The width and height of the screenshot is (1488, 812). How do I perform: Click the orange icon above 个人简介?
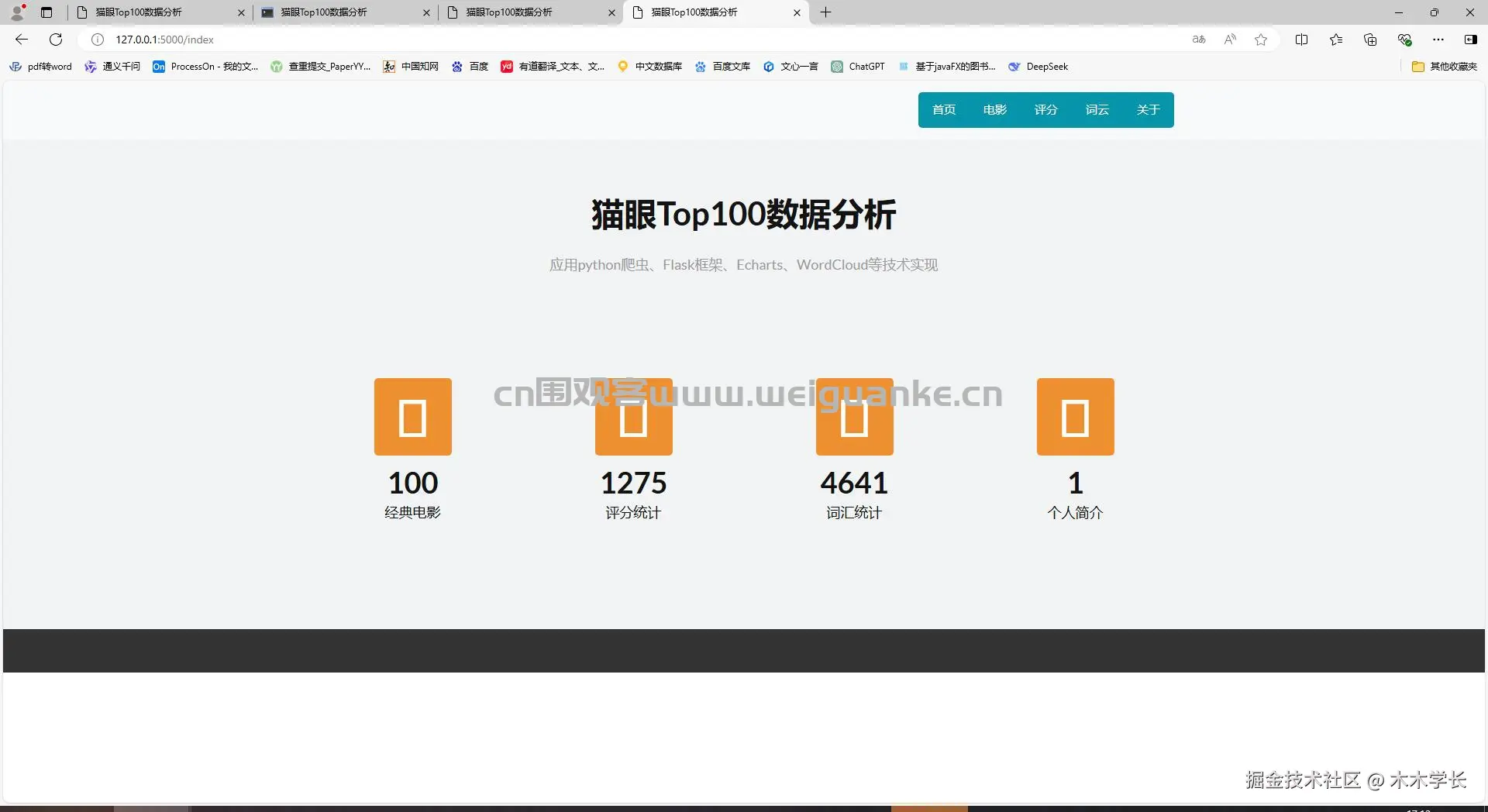click(1076, 417)
